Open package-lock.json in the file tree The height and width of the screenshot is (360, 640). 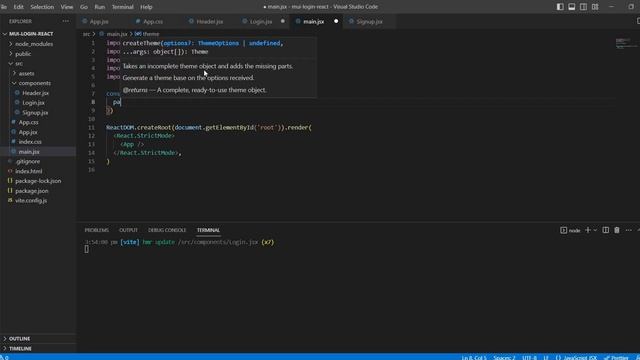(38, 181)
